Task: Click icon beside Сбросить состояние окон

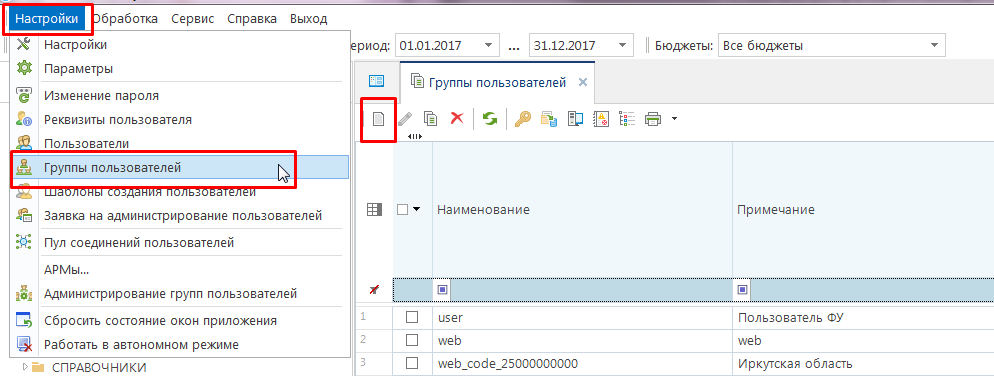Action: click(23, 320)
